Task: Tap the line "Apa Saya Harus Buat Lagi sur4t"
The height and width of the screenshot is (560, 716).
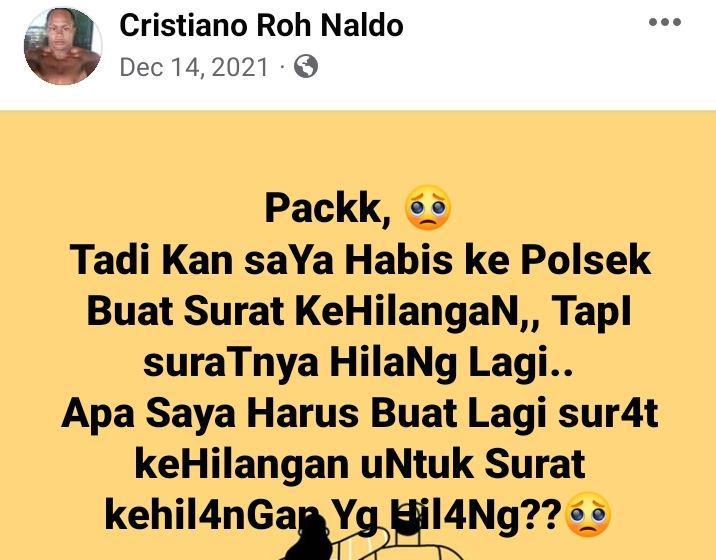Action: 360,413
